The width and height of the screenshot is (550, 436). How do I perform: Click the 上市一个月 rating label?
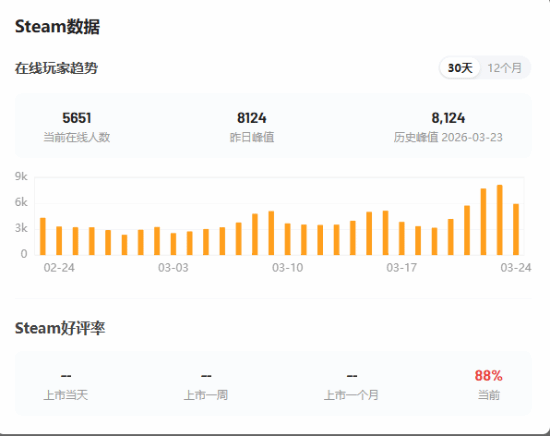click(x=351, y=395)
